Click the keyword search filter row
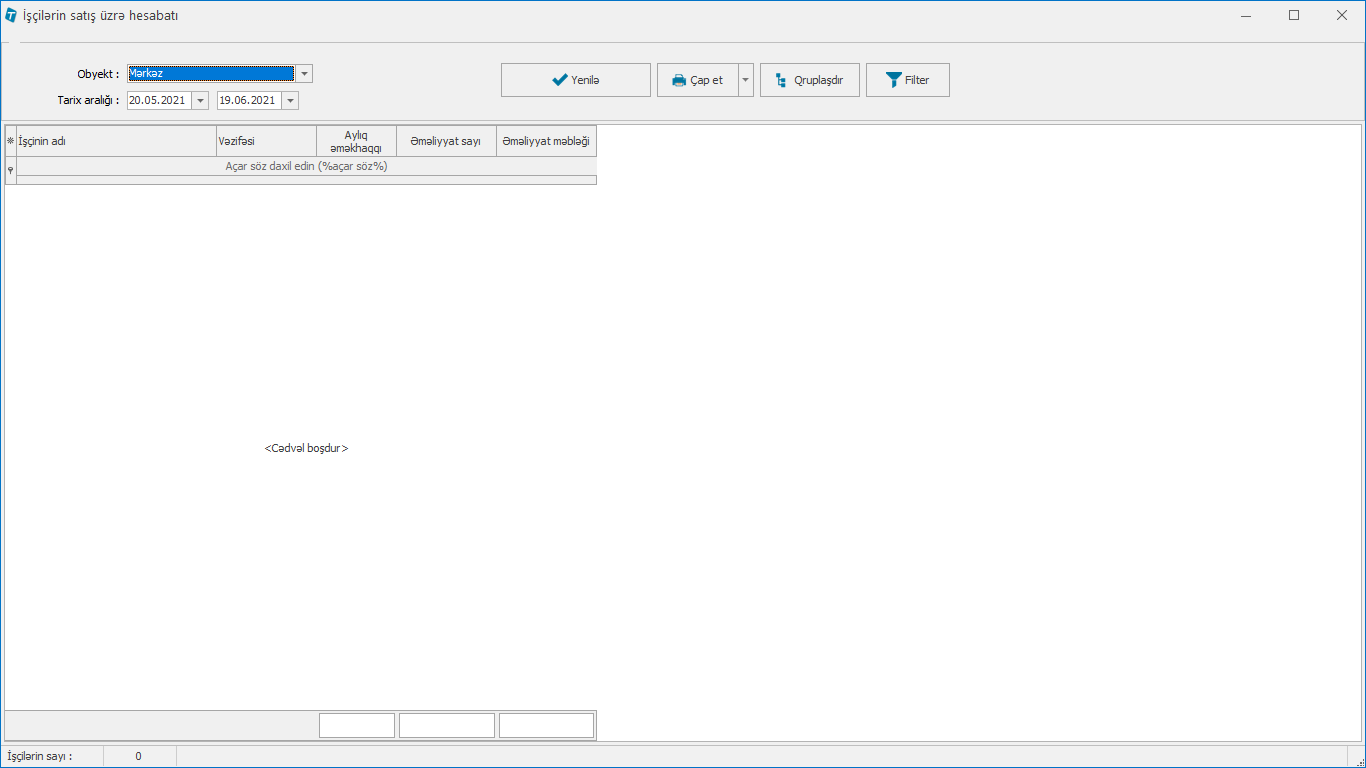 pos(306,167)
